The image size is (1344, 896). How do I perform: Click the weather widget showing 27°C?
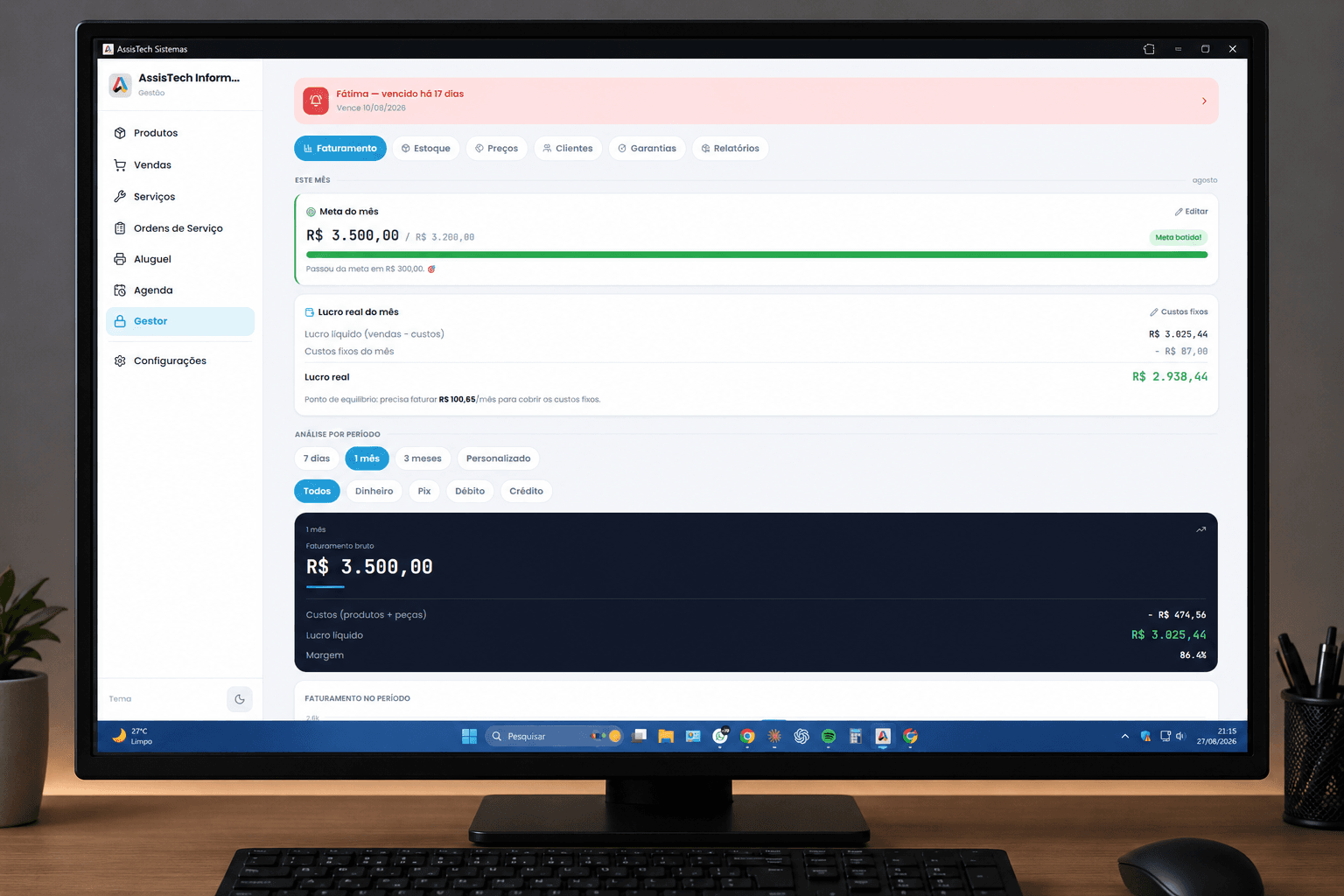coord(133,736)
